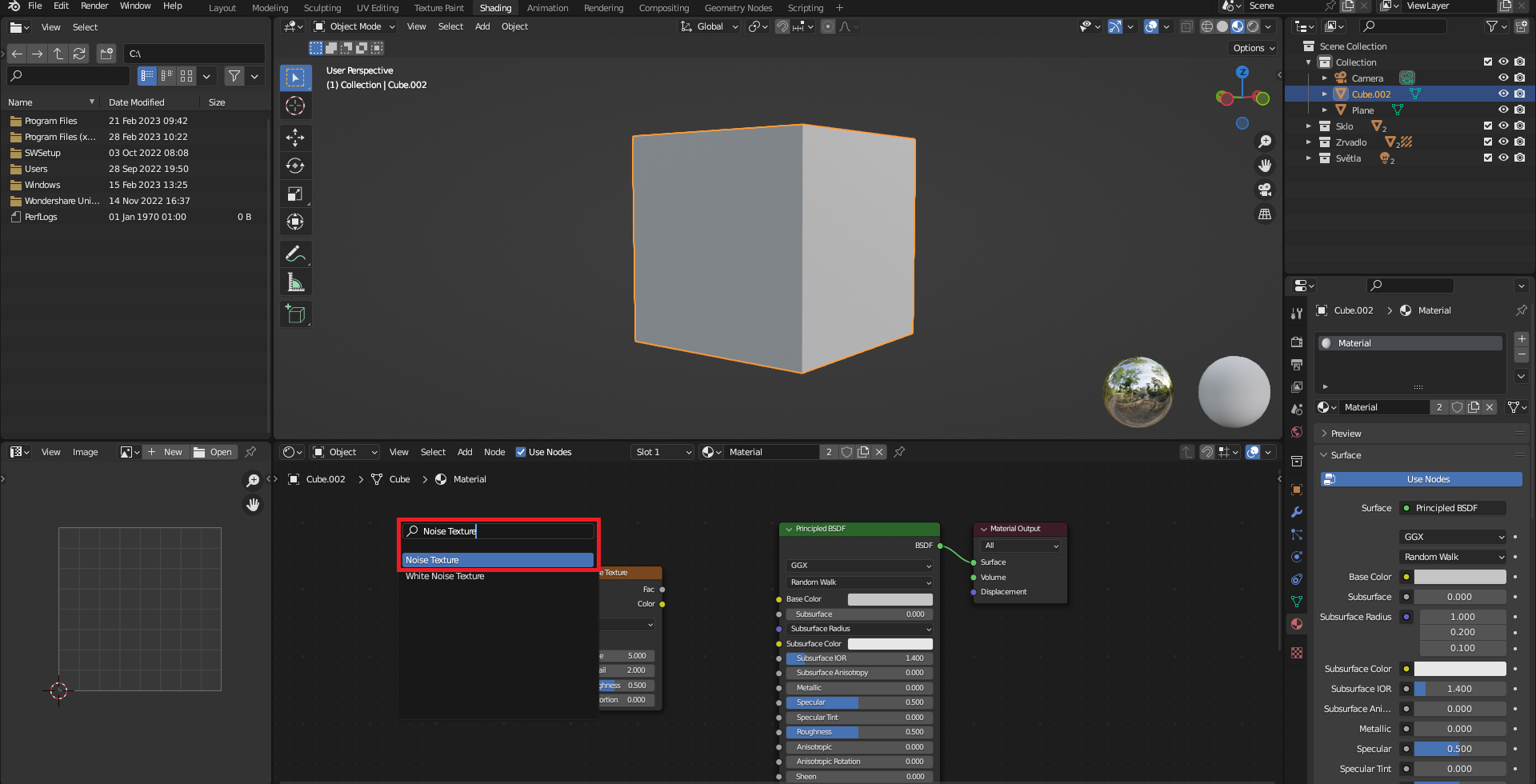Screen dimensions: 1536x784
Task: Click the Add Cube tool
Action: pyautogui.click(x=295, y=314)
